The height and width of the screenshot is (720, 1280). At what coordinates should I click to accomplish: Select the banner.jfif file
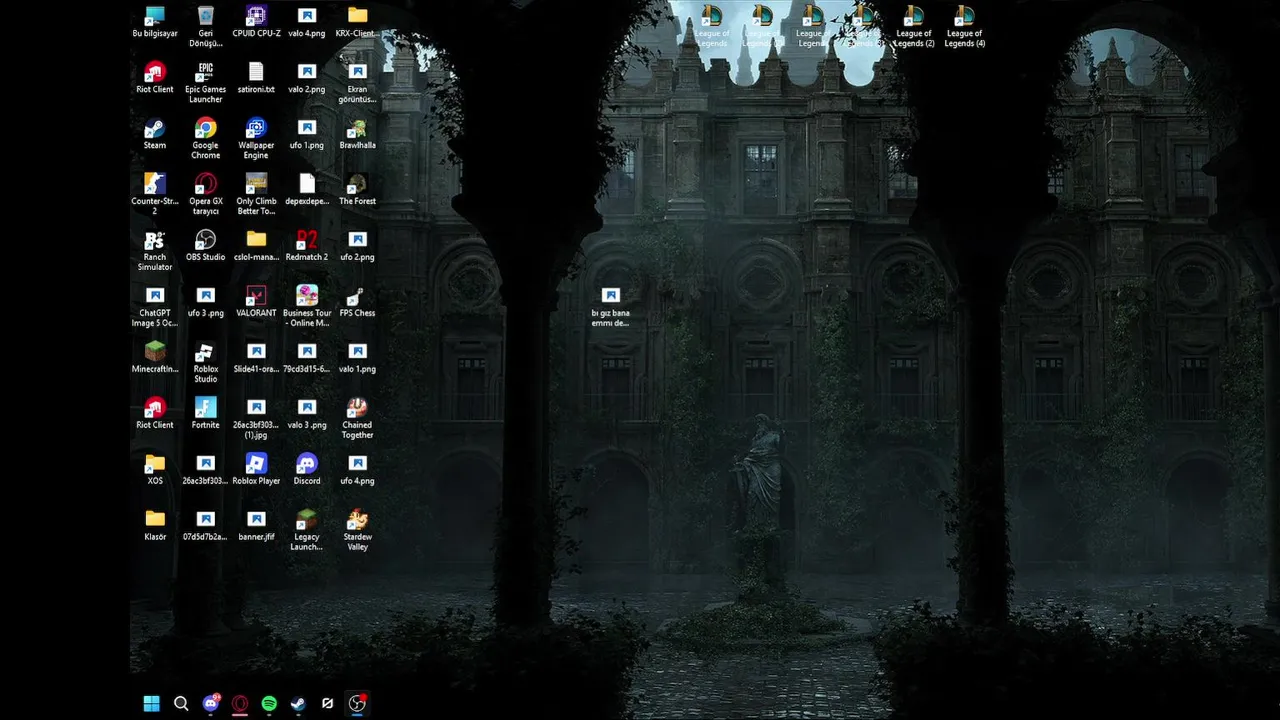click(256, 526)
